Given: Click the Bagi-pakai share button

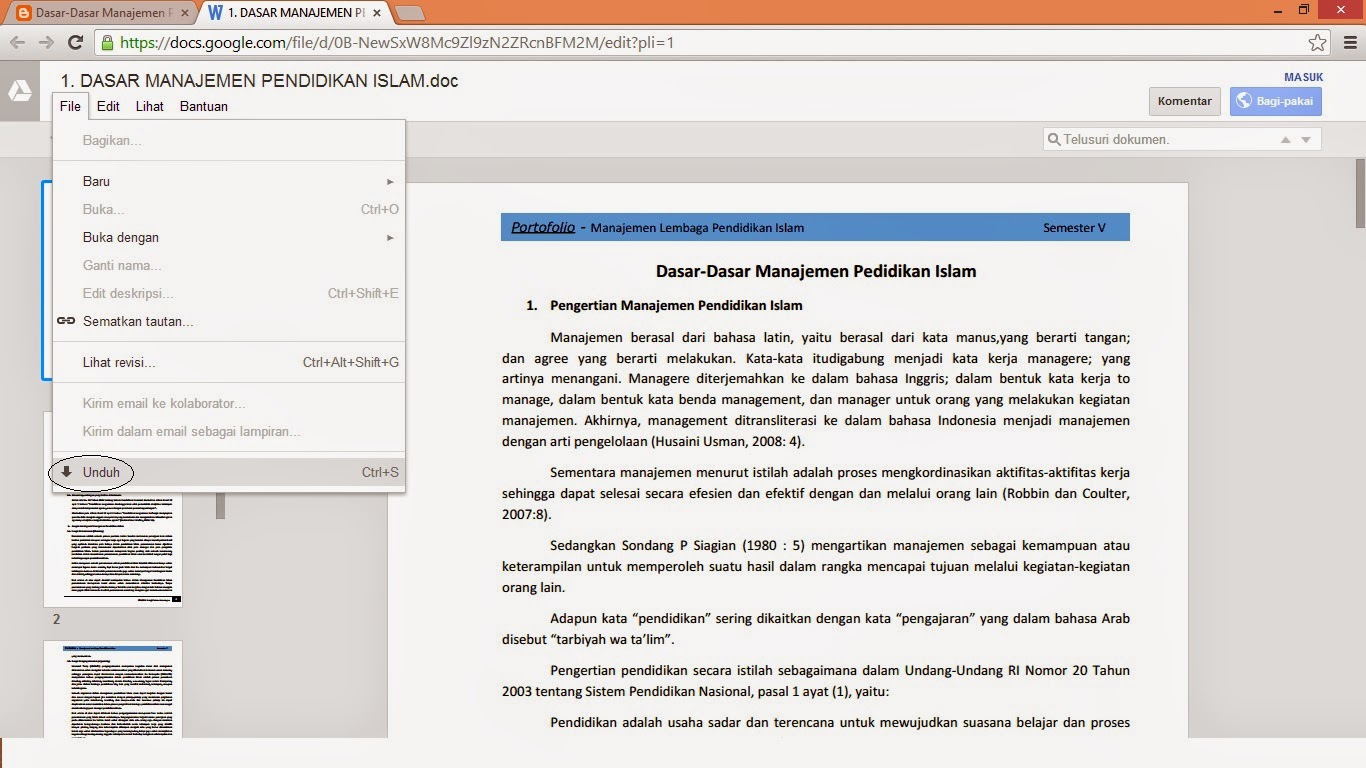Looking at the screenshot, I should 1276,101.
